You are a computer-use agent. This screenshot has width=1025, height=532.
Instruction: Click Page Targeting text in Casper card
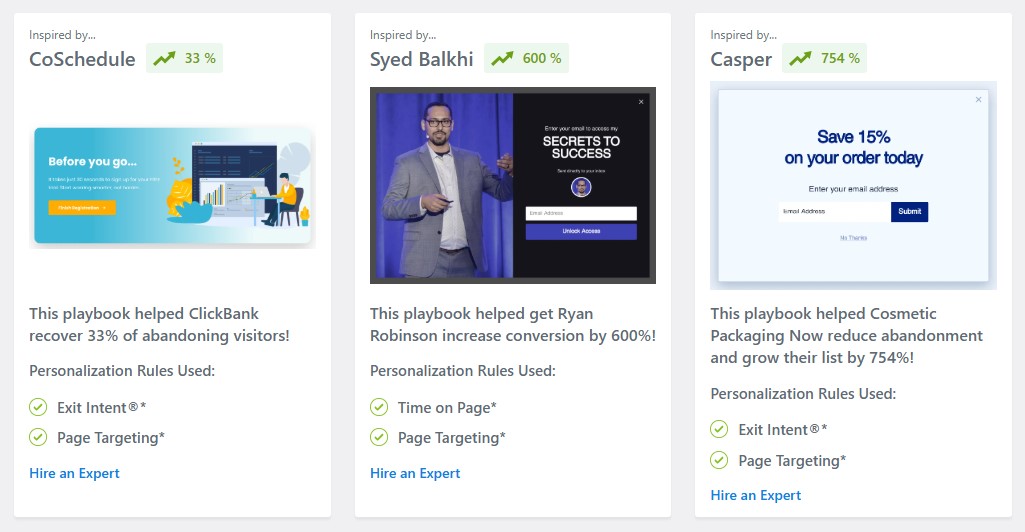coord(792,461)
